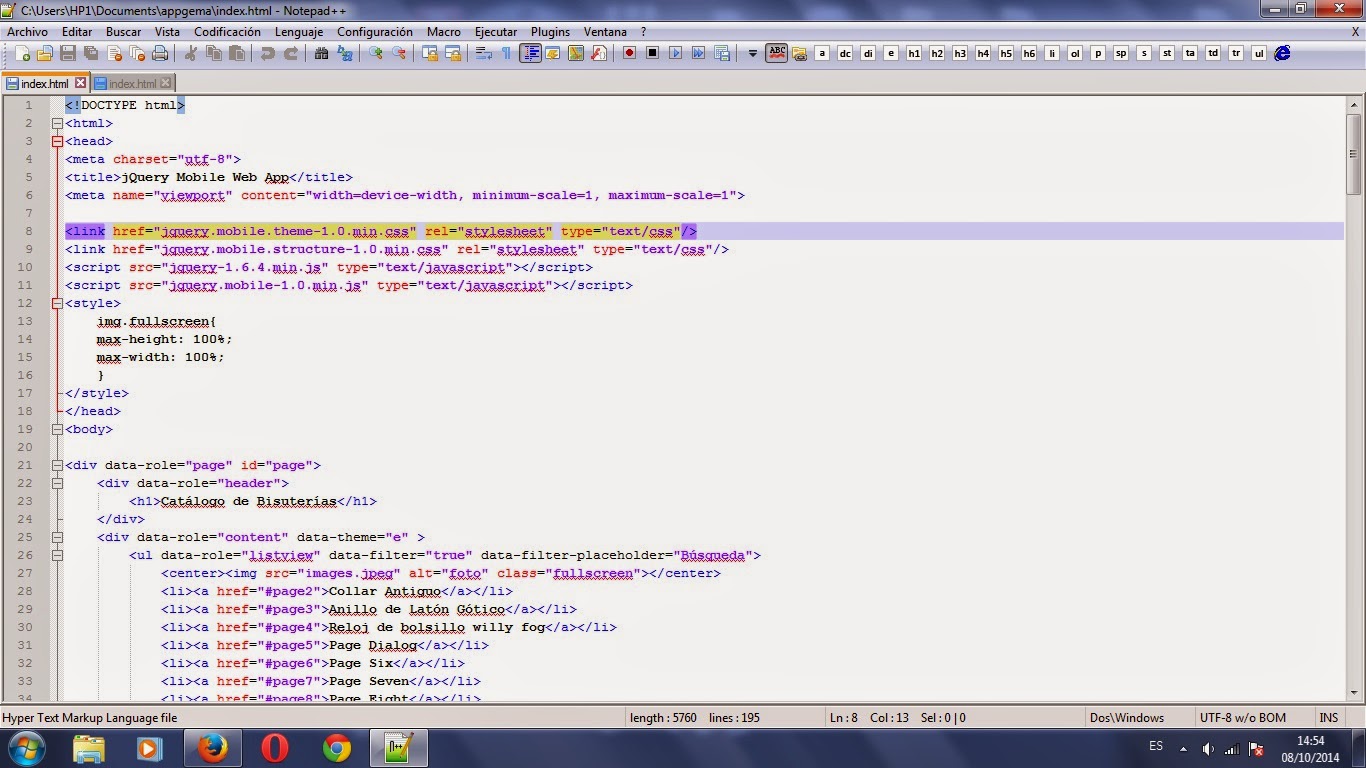
Task: Click the Paste toolbar icon
Action: (x=237, y=53)
